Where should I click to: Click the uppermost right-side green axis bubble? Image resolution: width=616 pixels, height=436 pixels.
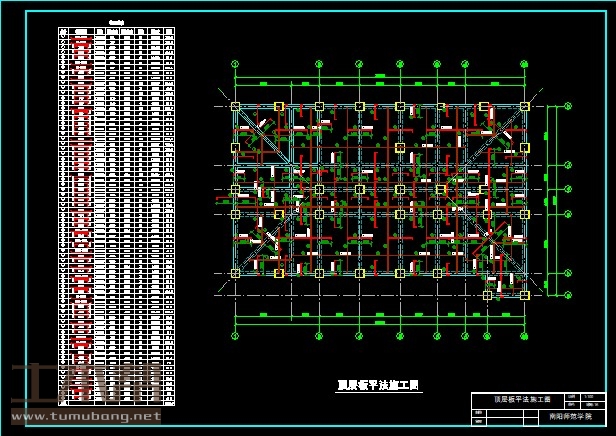click(567, 107)
